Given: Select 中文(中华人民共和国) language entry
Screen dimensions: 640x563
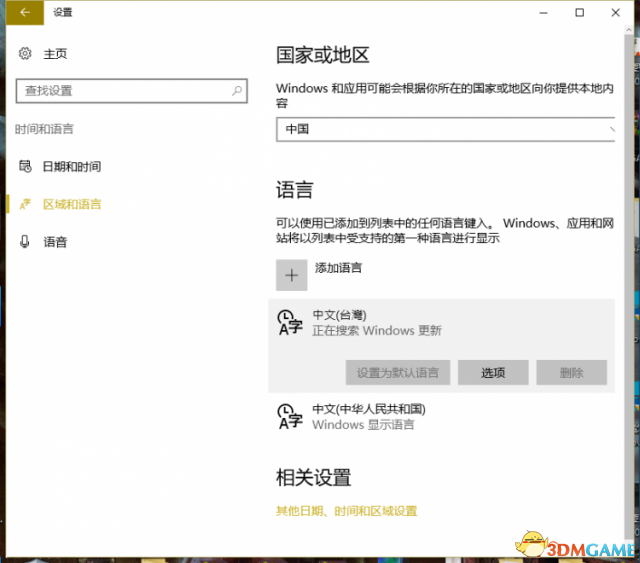Looking at the screenshot, I should click(x=441, y=417).
